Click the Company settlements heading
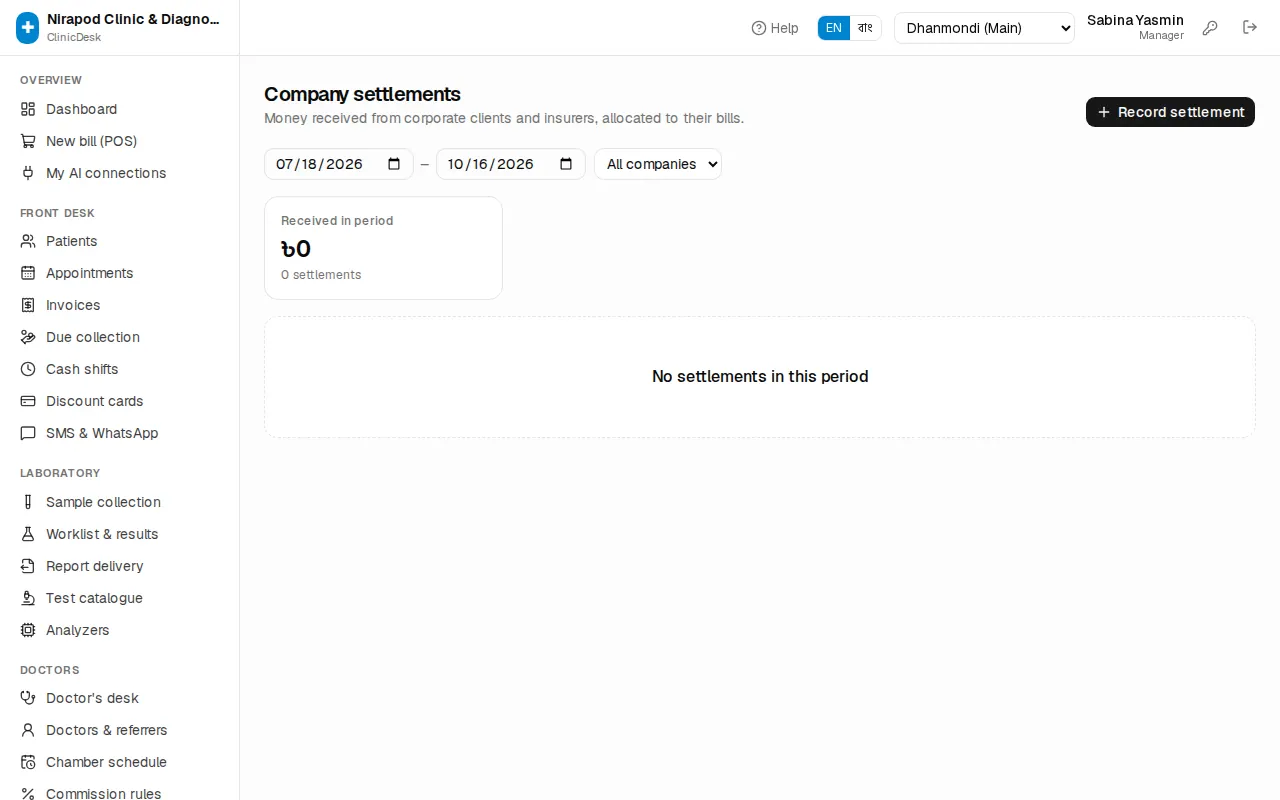 click(x=362, y=94)
